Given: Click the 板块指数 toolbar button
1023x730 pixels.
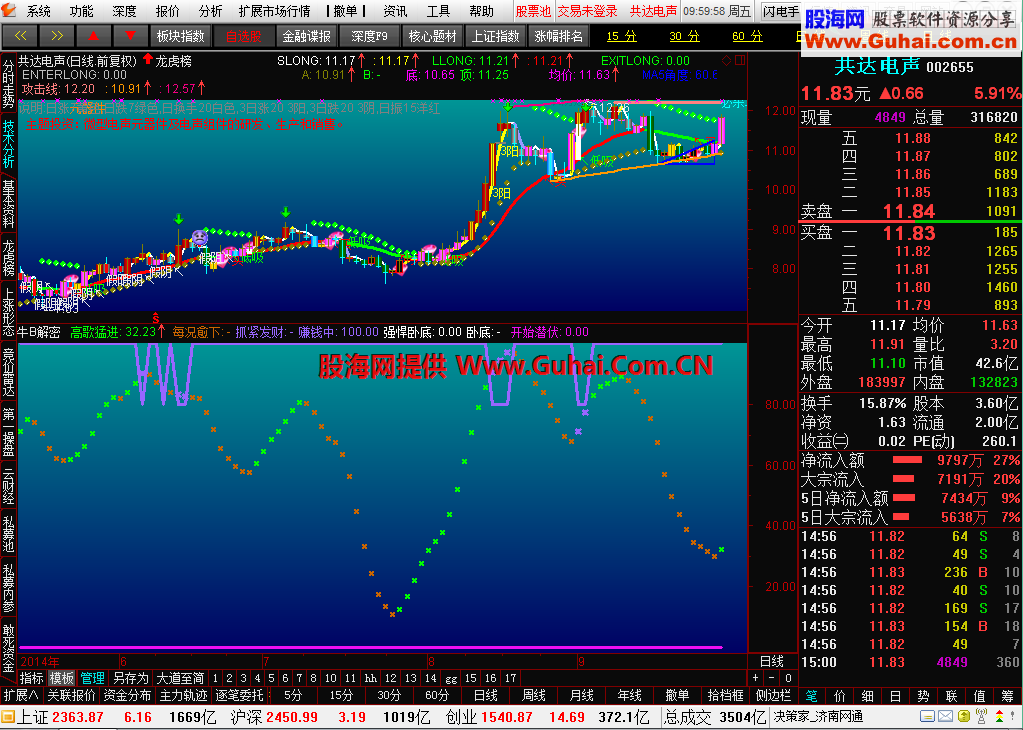Looking at the screenshot, I should [x=181, y=36].
